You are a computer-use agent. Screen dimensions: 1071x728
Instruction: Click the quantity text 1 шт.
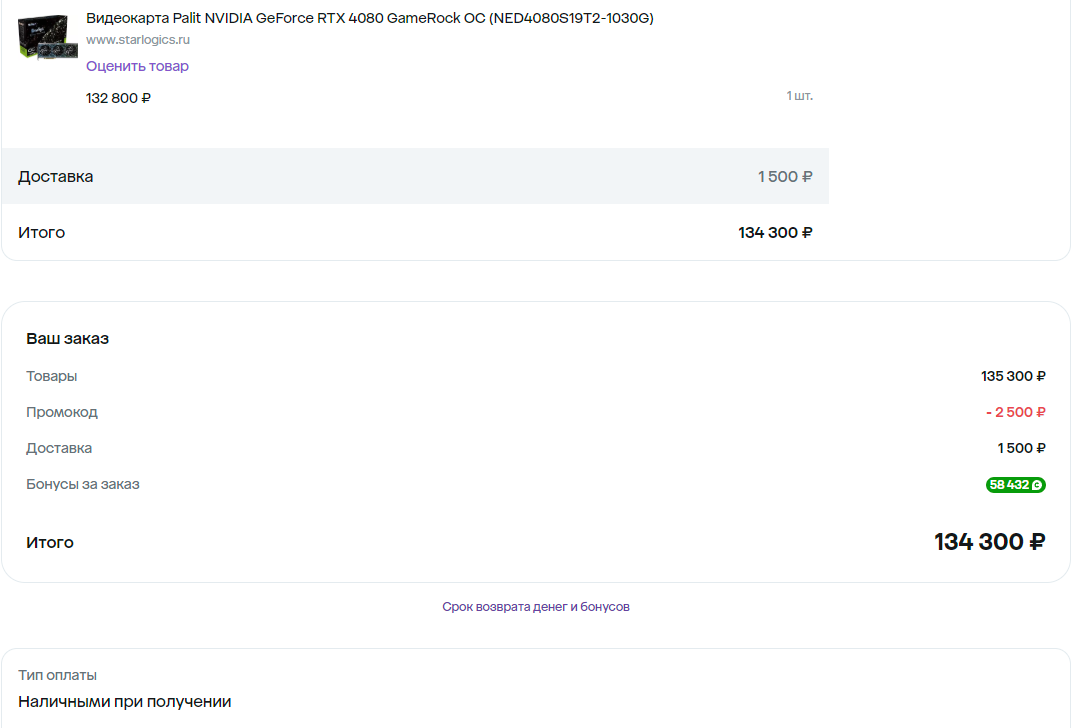pyautogui.click(x=799, y=96)
